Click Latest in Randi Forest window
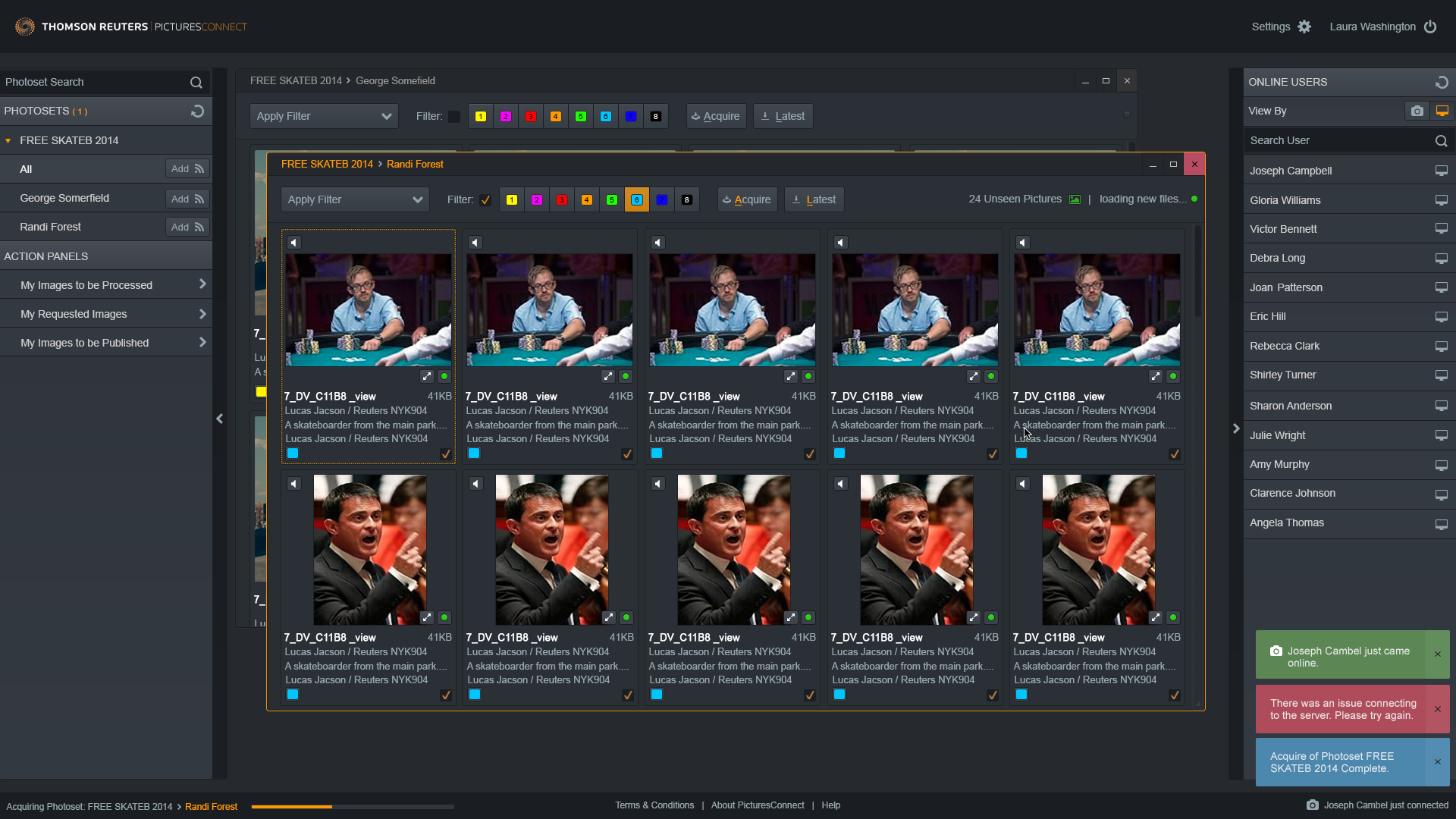The image size is (1456, 819). [814, 199]
